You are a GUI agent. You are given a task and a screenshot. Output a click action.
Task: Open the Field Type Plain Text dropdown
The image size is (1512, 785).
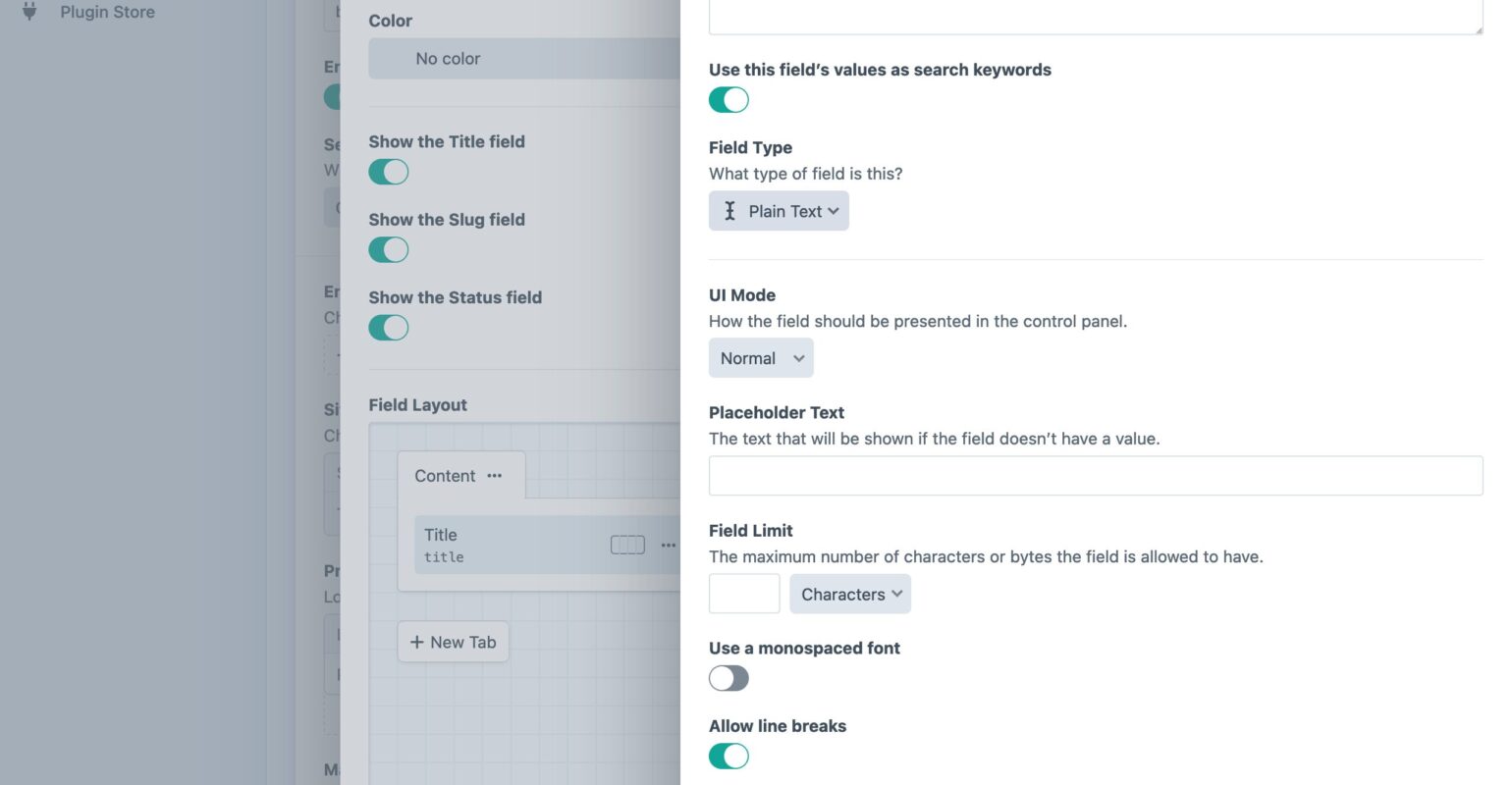(779, 211)
